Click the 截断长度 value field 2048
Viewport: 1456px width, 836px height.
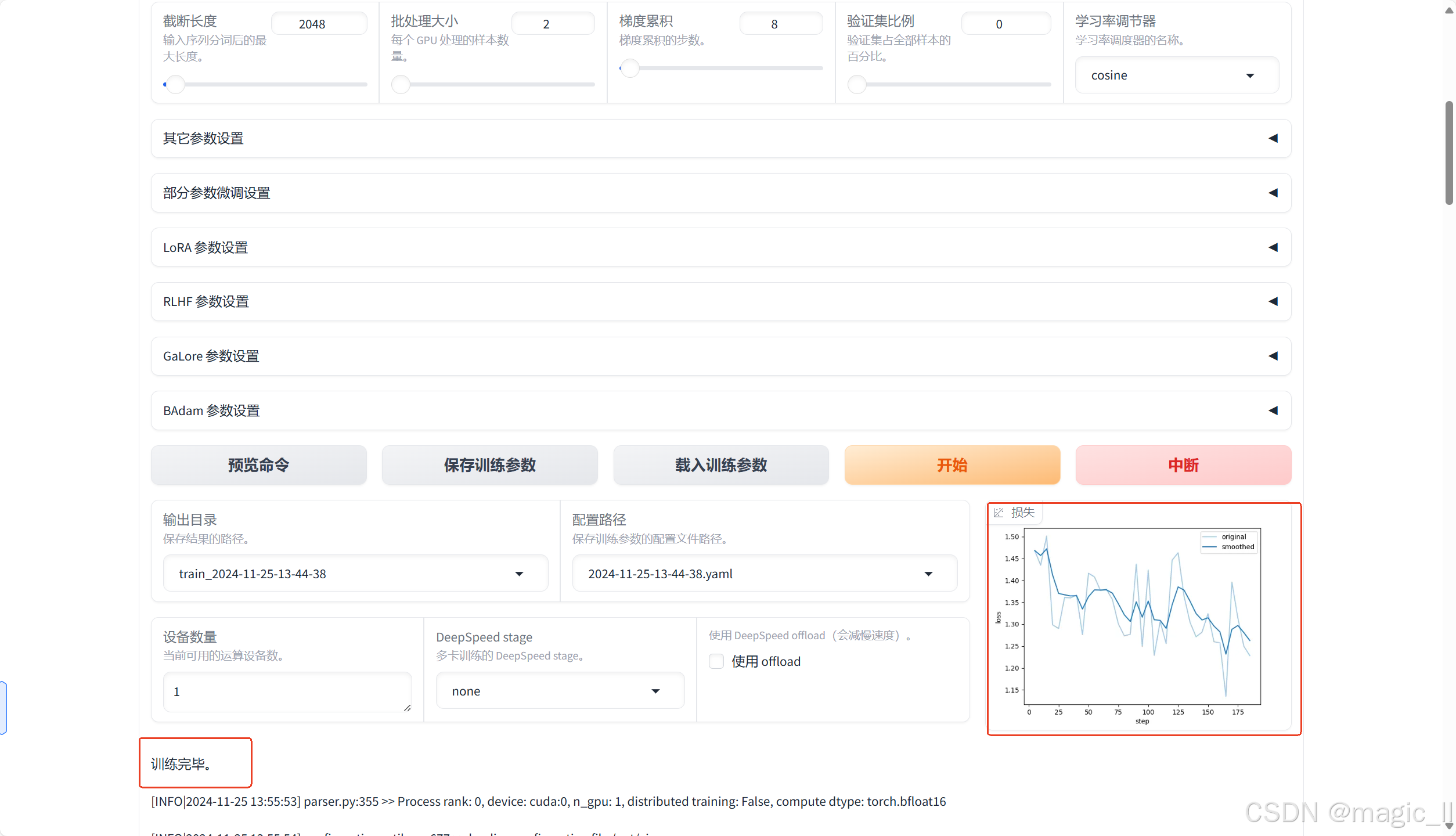click(x=319, y=24)
